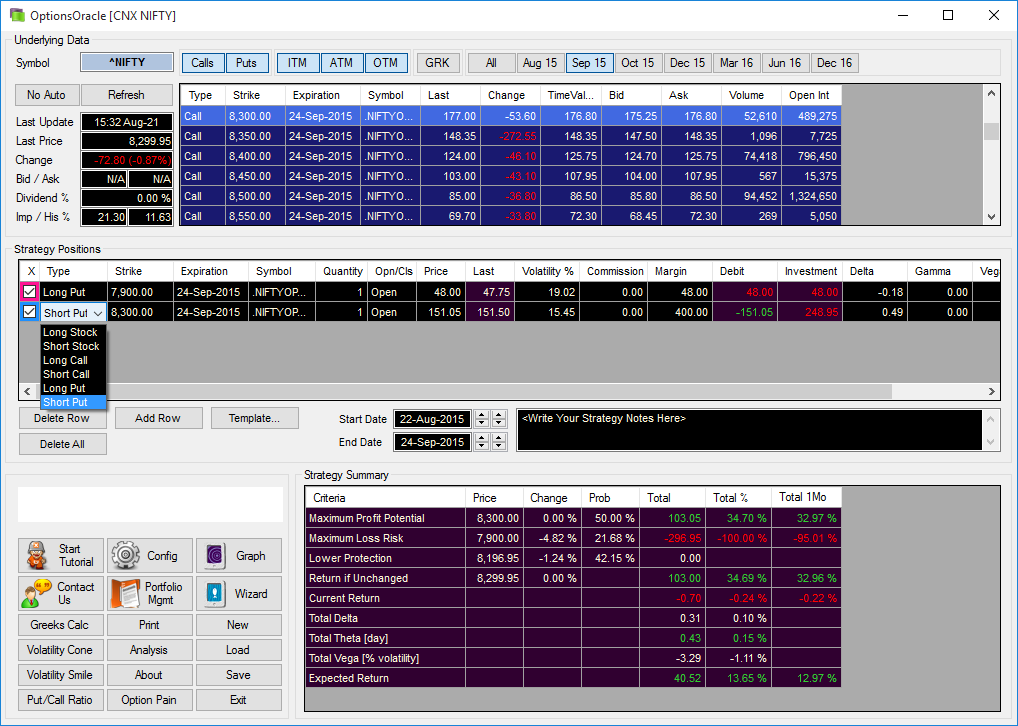Image resolution: width=1018 pixels, height=726 pixels.
Task: Filter by Jun 16 expiration
Action: pyautogui.click(x=785, y=63)
